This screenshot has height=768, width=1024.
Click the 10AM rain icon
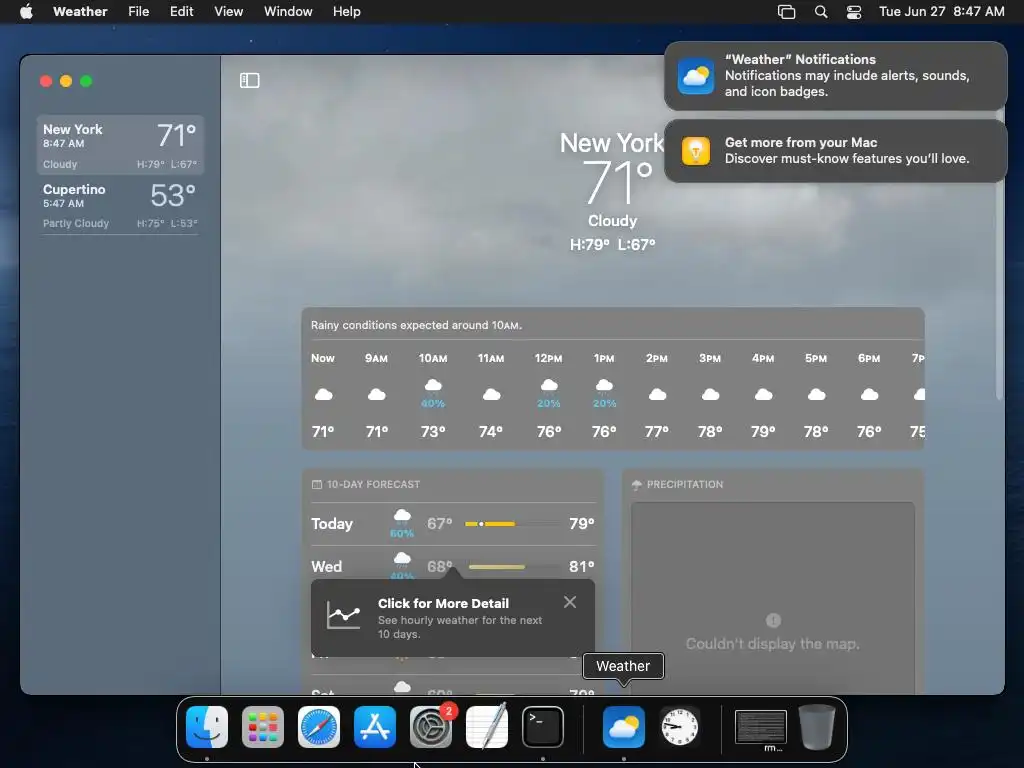(x=433, y=385)
